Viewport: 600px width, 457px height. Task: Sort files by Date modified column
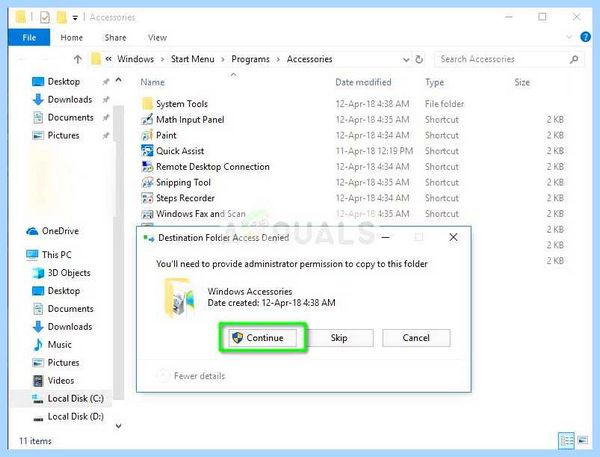(x=363, y=82)
